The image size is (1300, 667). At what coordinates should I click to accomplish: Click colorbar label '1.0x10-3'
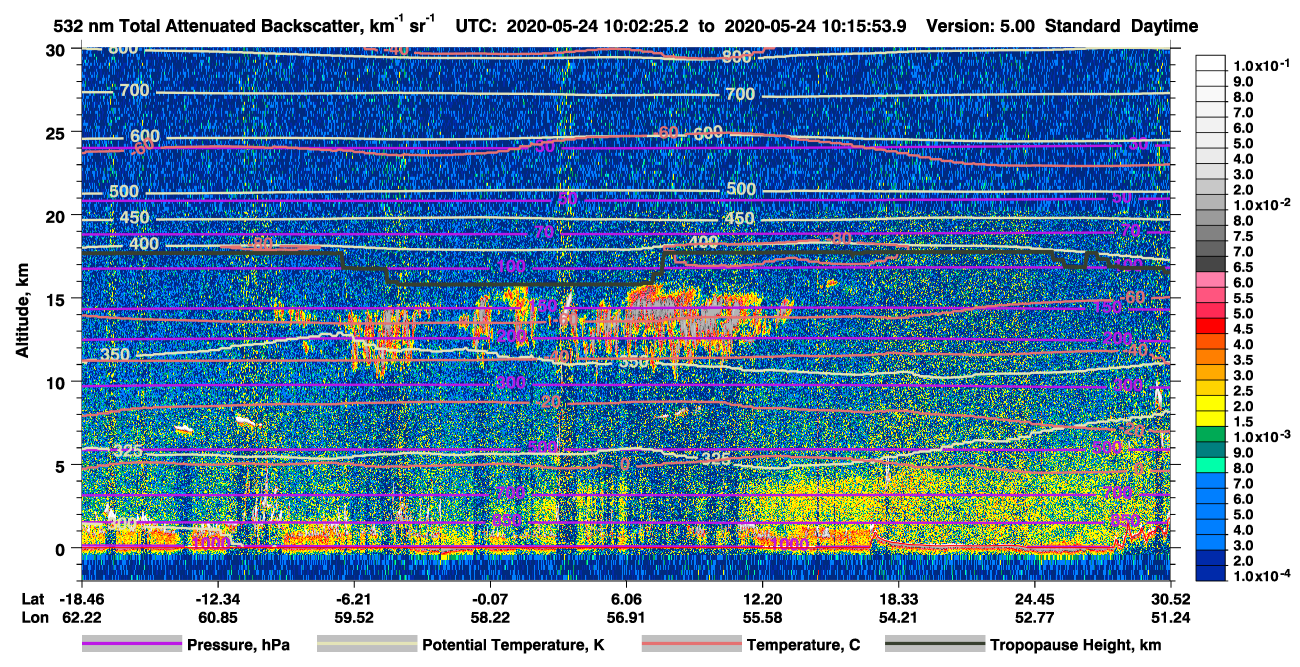point(1264,436)
